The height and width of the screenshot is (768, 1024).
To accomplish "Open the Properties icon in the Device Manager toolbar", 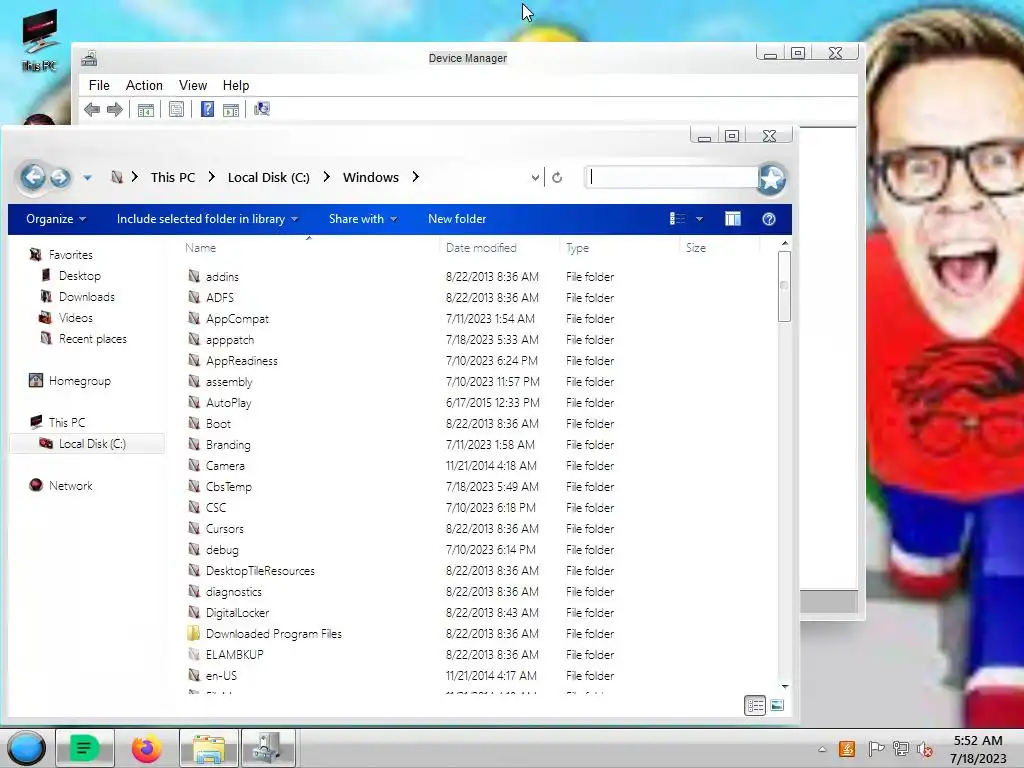I will 176,110.
